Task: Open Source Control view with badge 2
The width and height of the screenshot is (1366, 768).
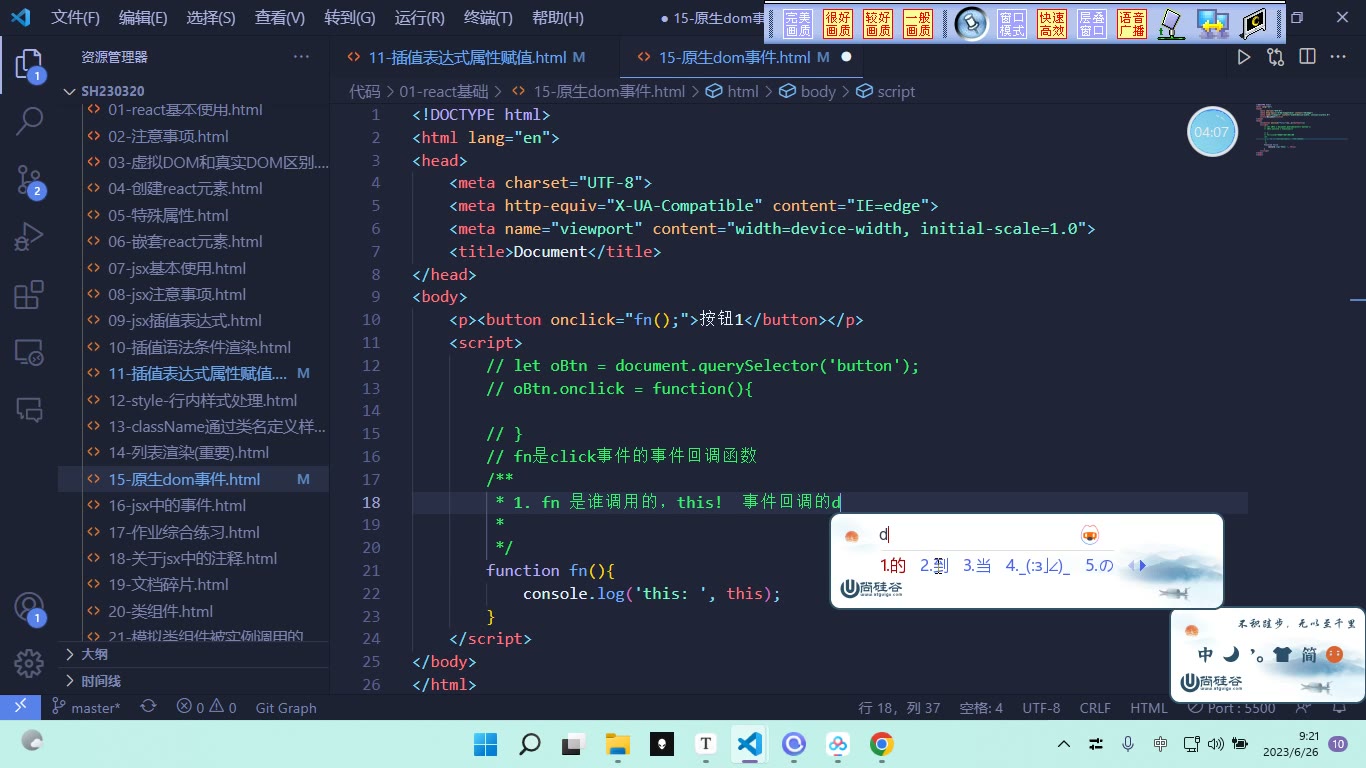Action: pyautogui.click(x=29, y=180)
